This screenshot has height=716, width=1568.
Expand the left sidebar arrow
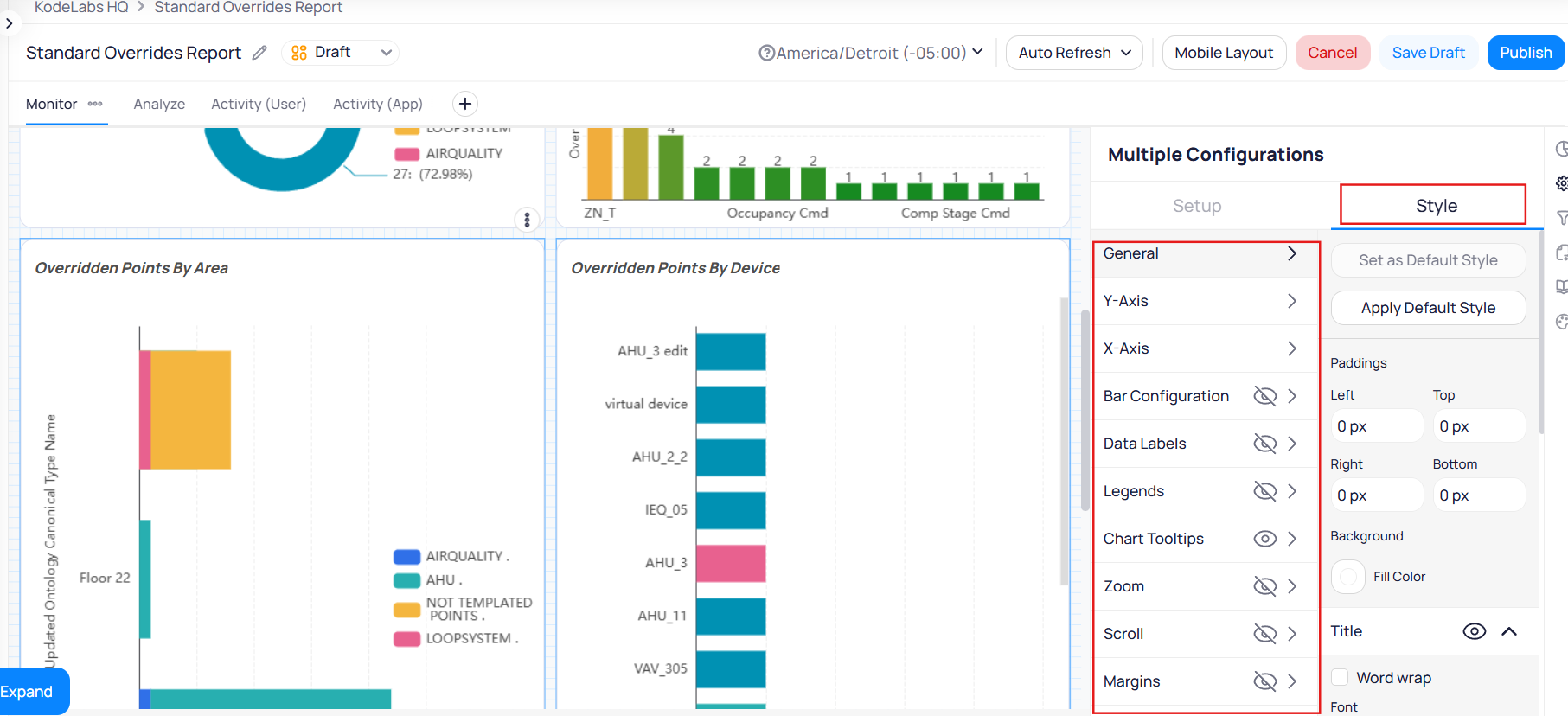(x=9, y=23)
